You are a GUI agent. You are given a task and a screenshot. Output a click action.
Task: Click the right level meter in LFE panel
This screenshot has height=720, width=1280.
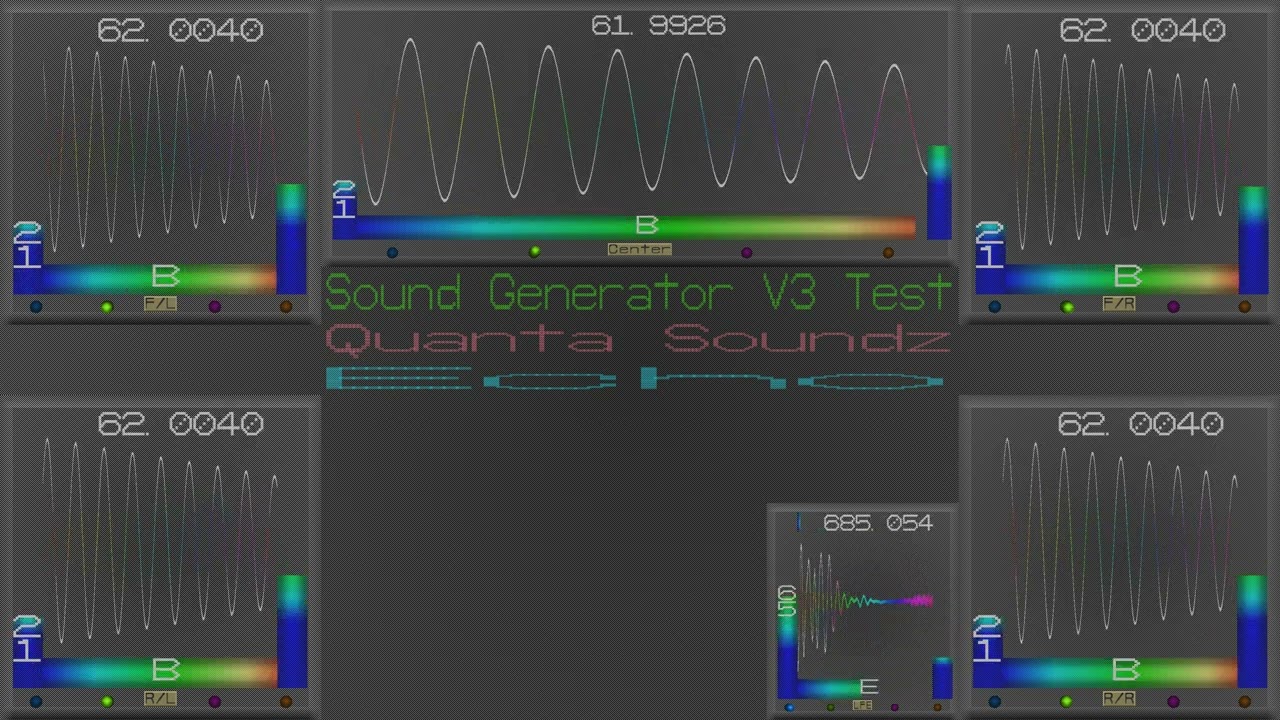pos(942,678)
